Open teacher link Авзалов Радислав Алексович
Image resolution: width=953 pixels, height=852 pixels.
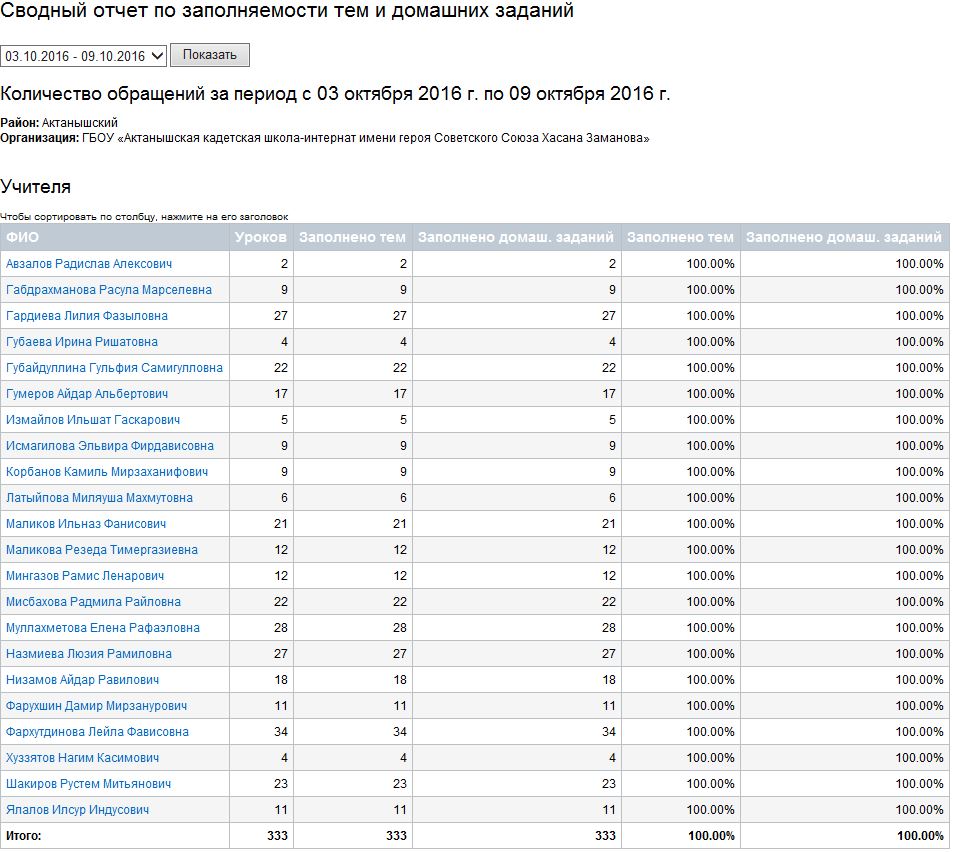(x=89, y=264)
